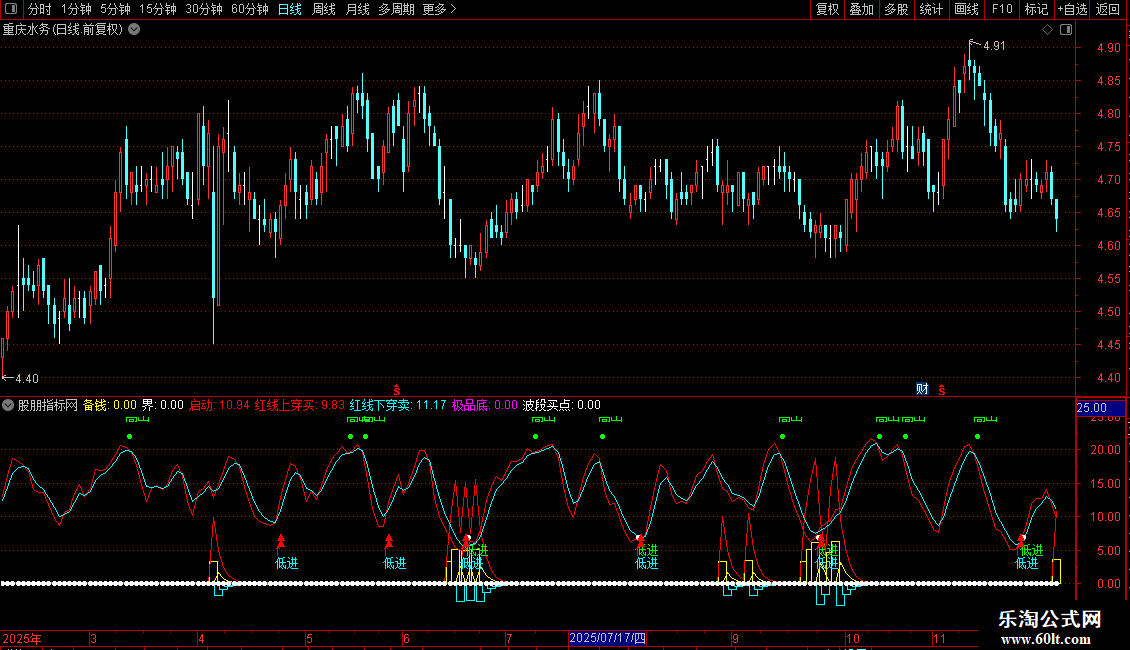The image size is (1130, 650).
Task: Click month 7 on the date axis
Action: (509, 638)
